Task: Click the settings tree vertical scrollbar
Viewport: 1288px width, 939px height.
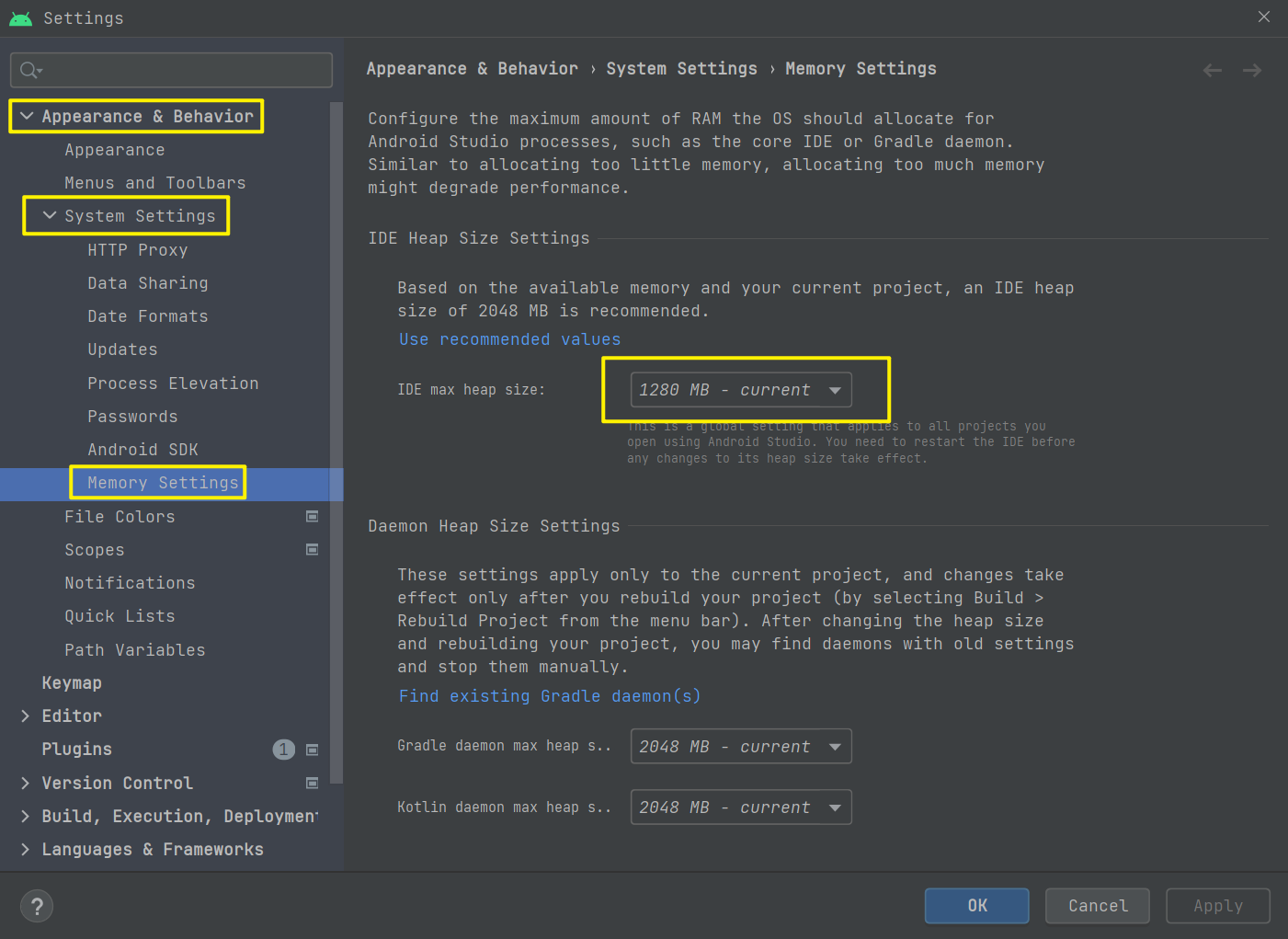Action: tap(336, 441)
